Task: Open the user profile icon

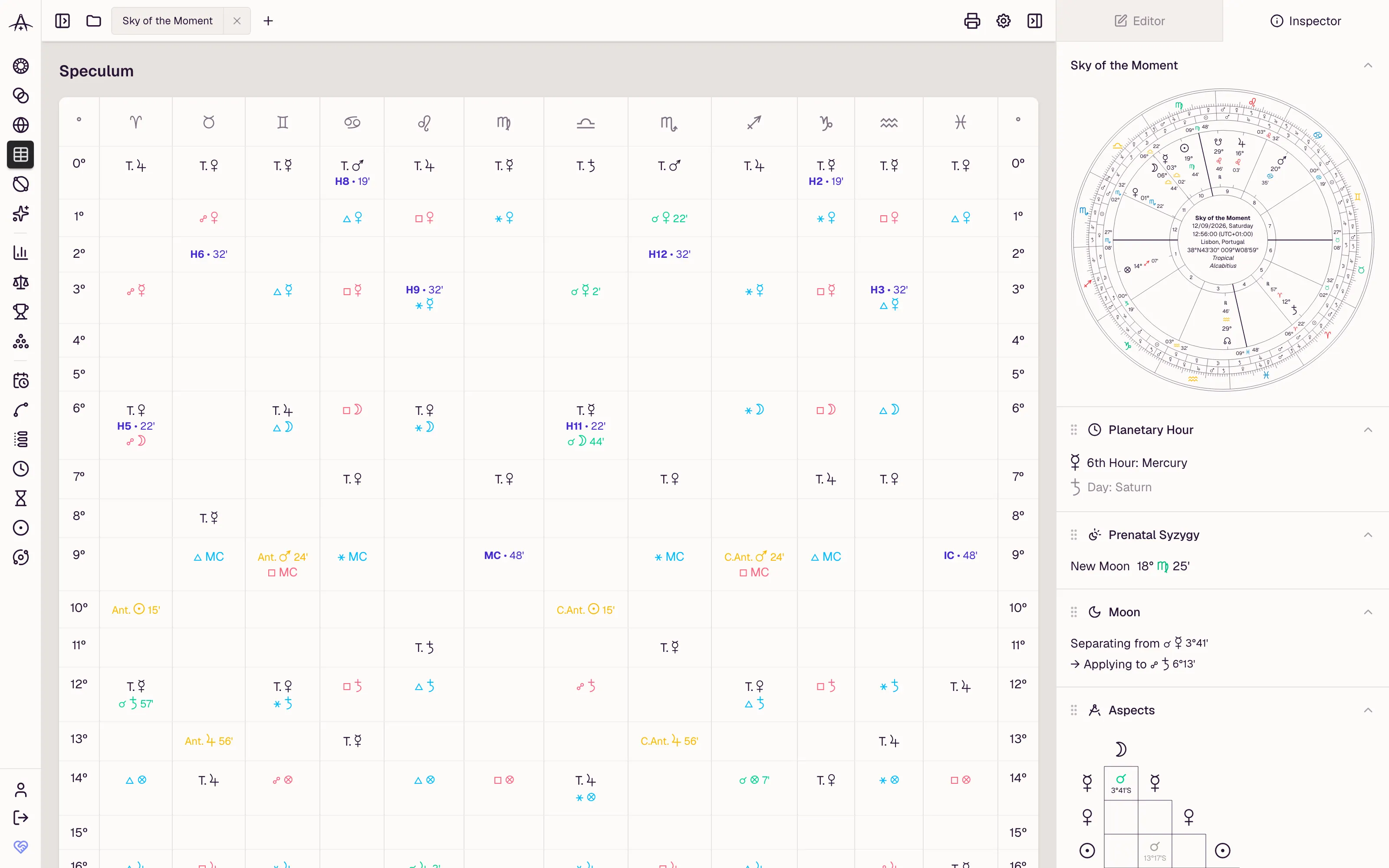Action: tap(21, 790)
